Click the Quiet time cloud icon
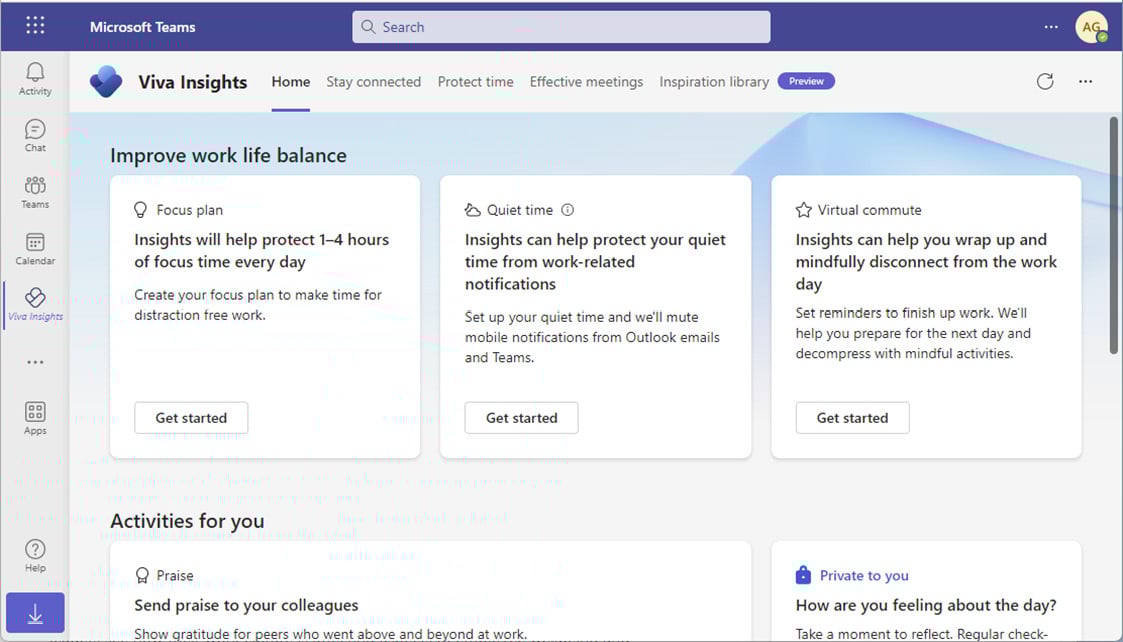Viewport: 1123px width, 642px height. [x=472, y=210]
